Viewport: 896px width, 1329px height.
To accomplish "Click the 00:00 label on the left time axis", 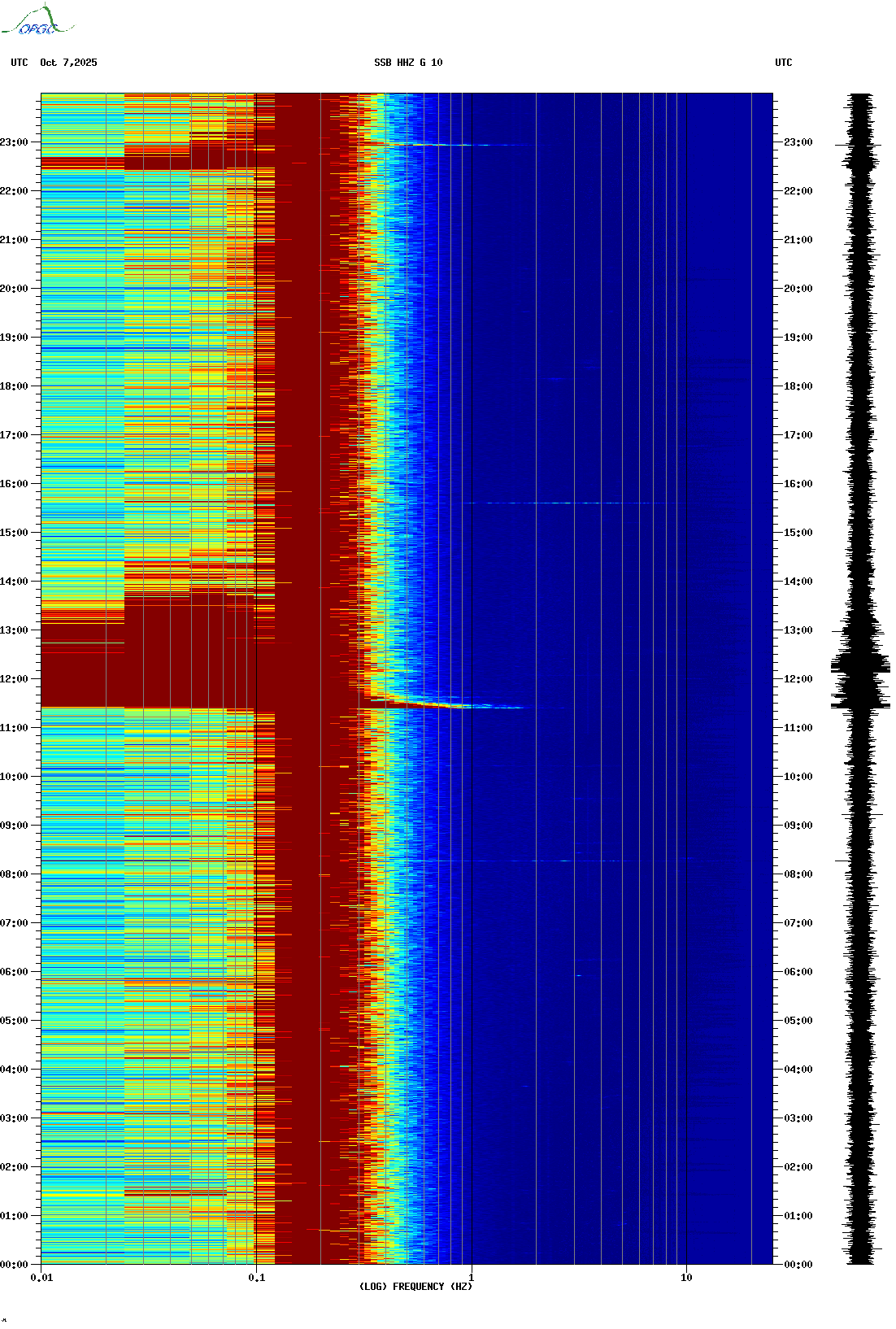I will click(x=14, y=1265).
